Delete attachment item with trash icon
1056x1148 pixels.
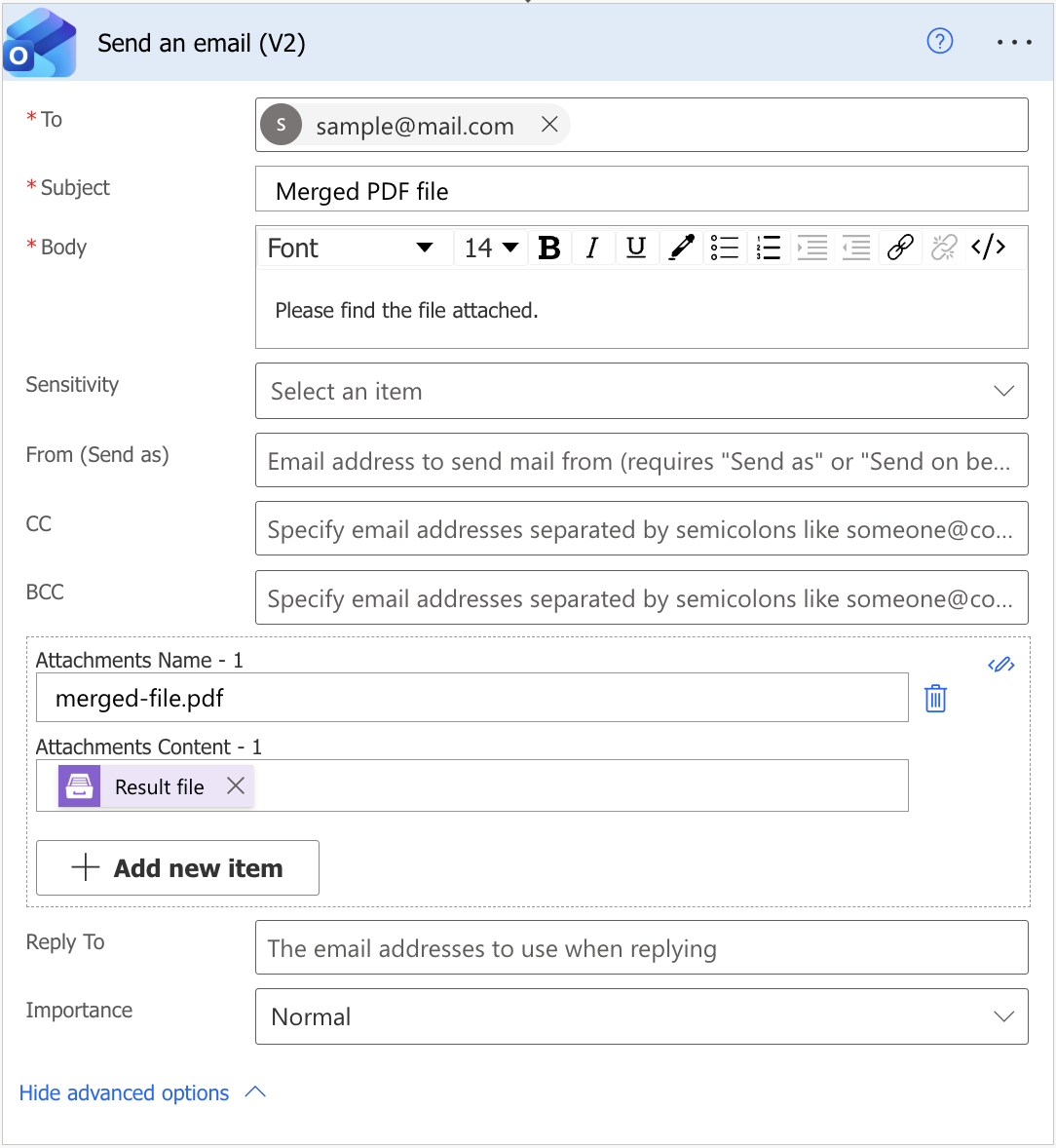[x=935, y=699]
